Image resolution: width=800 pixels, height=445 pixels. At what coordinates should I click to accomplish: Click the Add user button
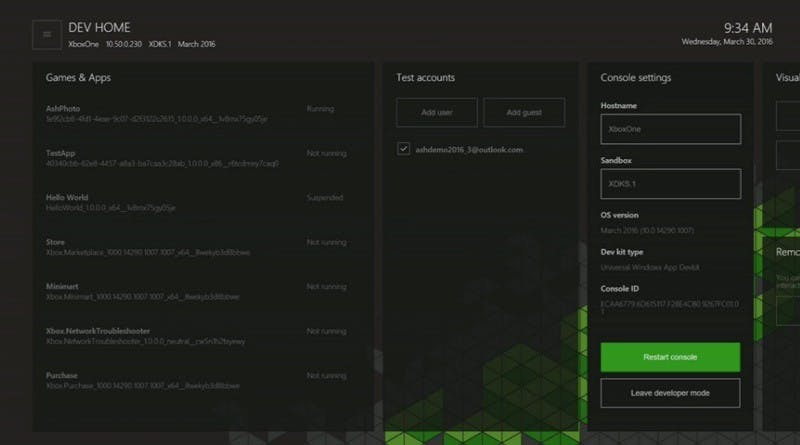coord(437,112)
